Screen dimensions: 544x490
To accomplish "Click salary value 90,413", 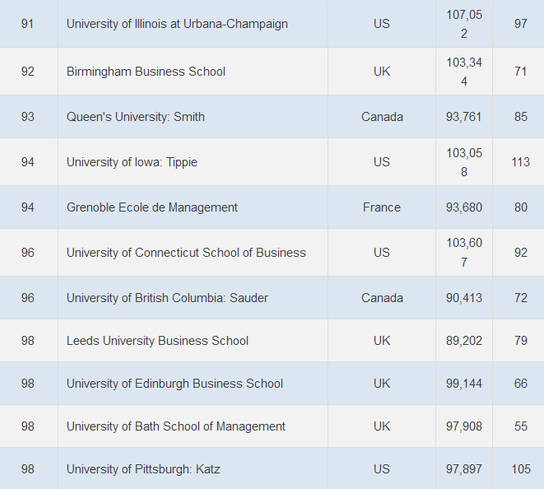I will click(x=464, y=298).
